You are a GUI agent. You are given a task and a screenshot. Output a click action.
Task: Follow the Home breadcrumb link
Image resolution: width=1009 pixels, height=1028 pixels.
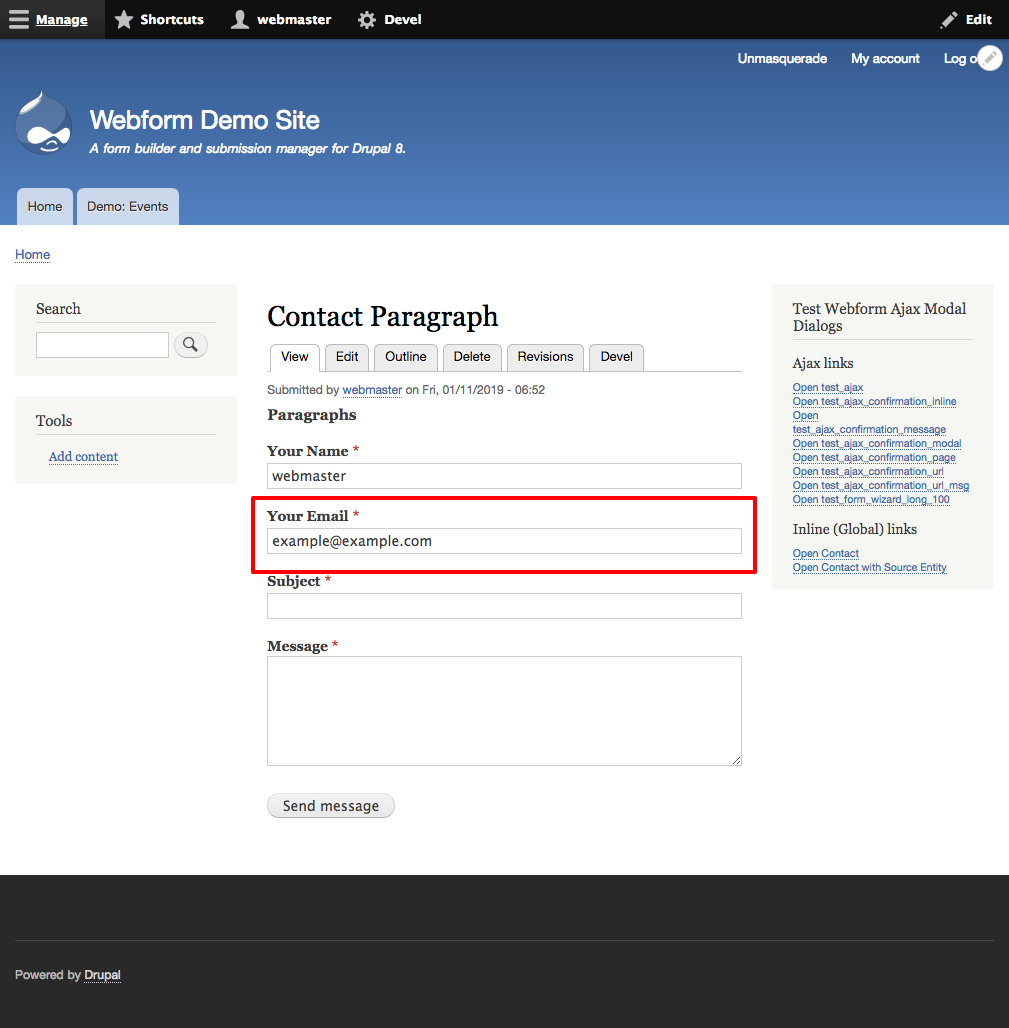[x=32, y=255]
